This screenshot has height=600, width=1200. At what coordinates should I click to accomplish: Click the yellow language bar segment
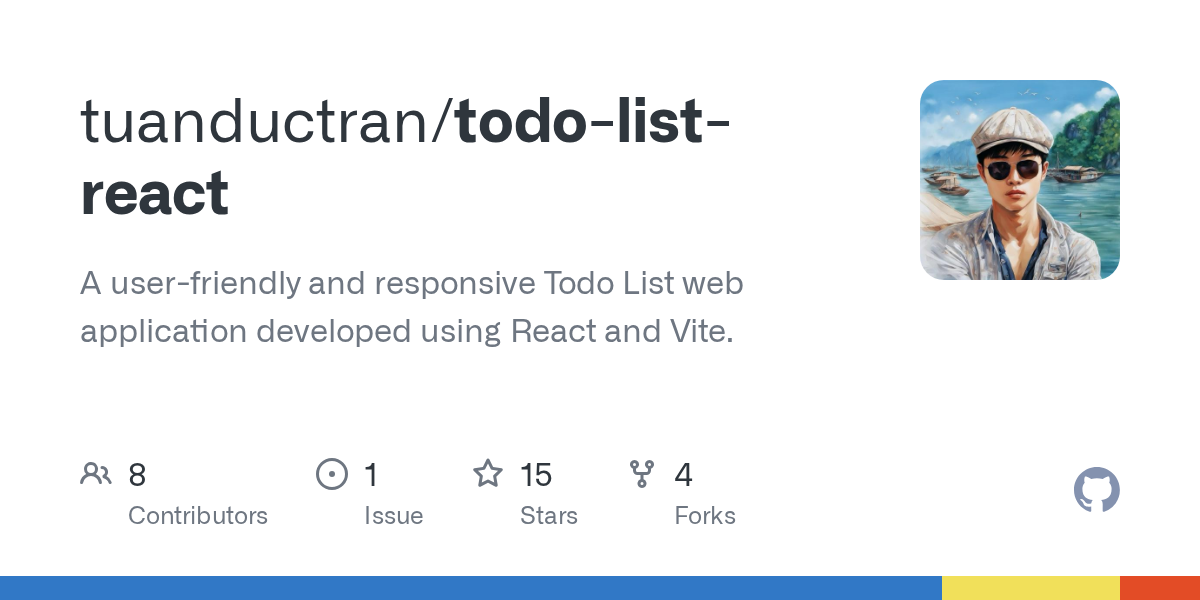point(1031,588)
